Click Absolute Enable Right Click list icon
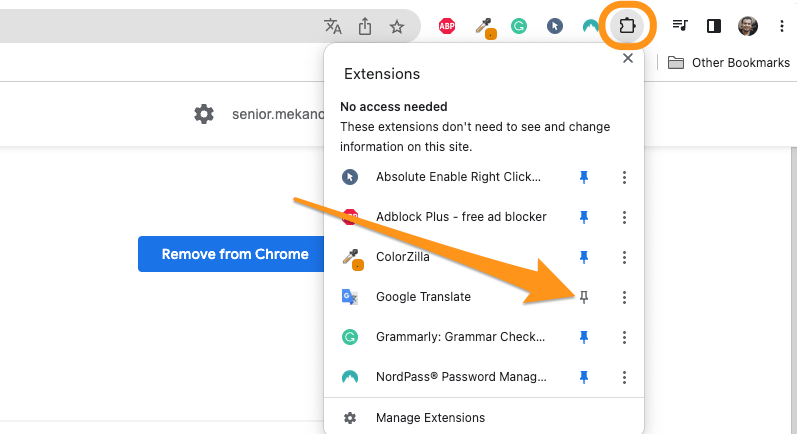The width and height of the screenshot is (797, 434). (350, 177)
